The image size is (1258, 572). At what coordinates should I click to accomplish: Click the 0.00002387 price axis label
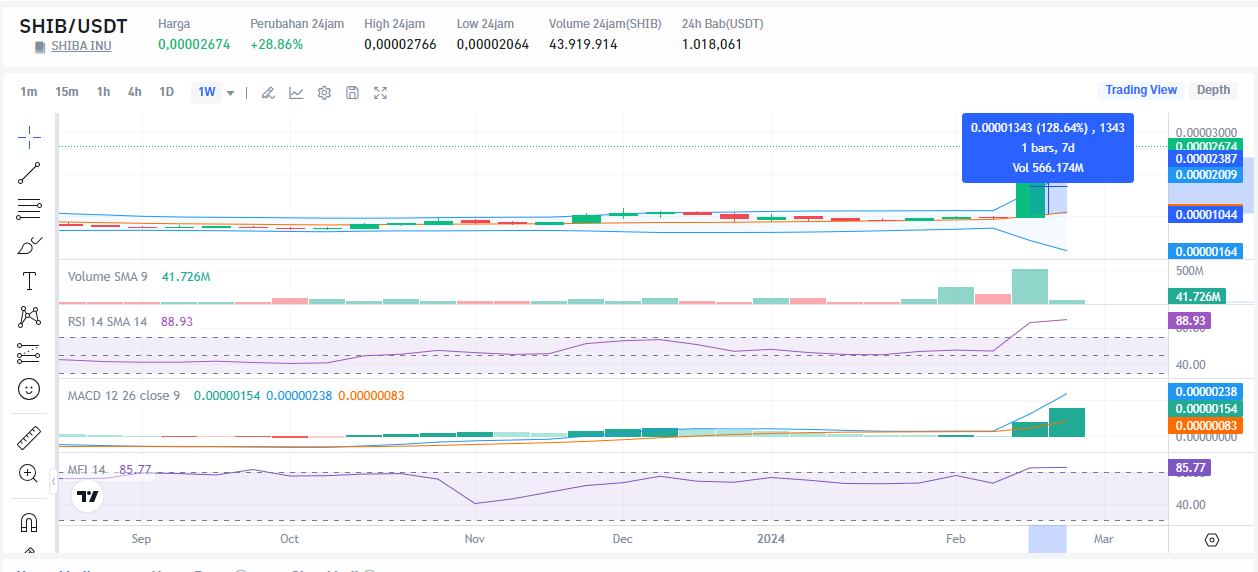[1206, 159]
